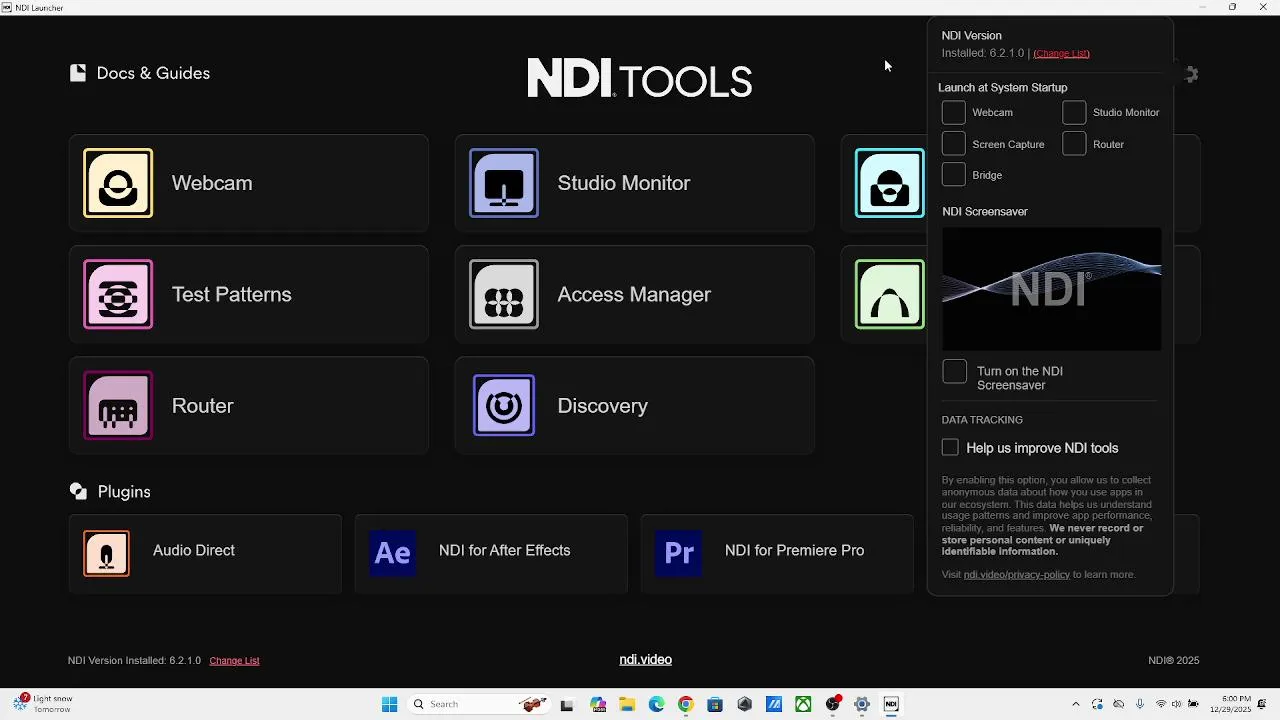The height and width of the screenshot is (720, 1280).
Task: Open the Audio Direct plugin icon
Action: tap(106, 554)
